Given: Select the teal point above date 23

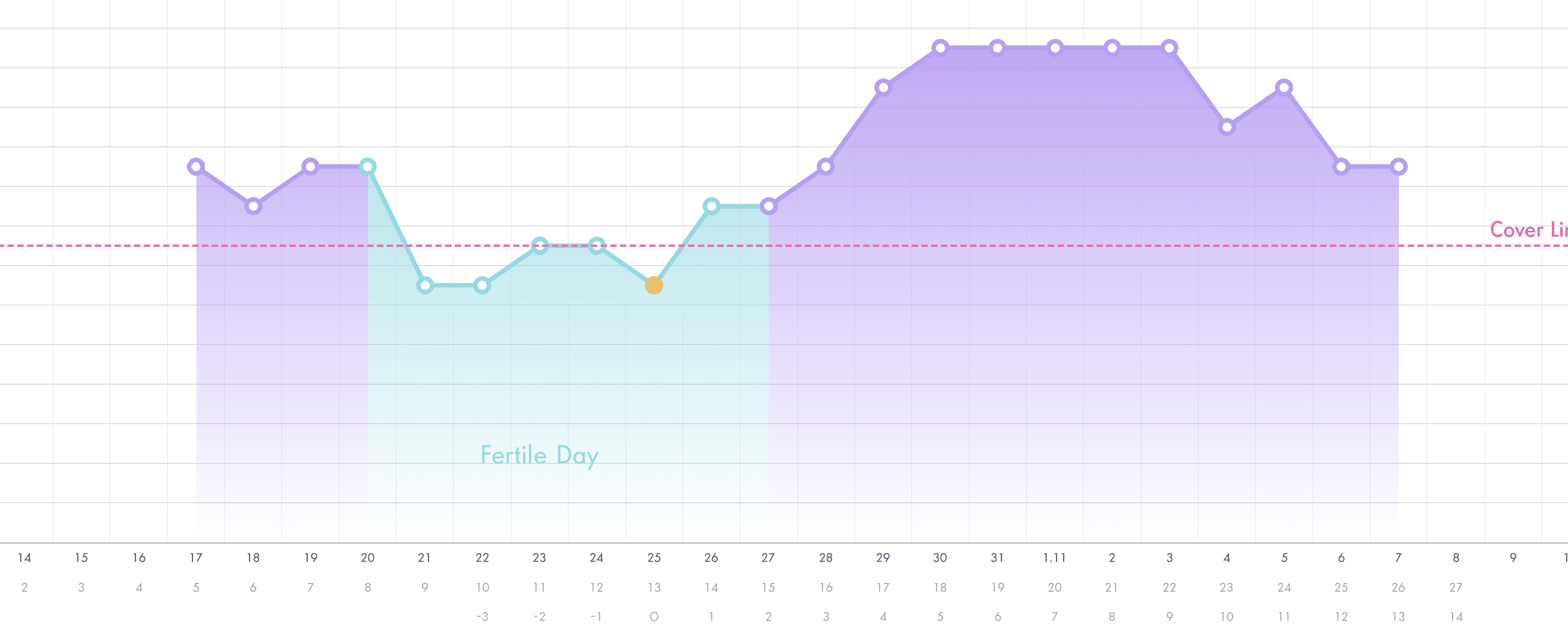Looking at the screenshot, I should click(x=539, y=246).
